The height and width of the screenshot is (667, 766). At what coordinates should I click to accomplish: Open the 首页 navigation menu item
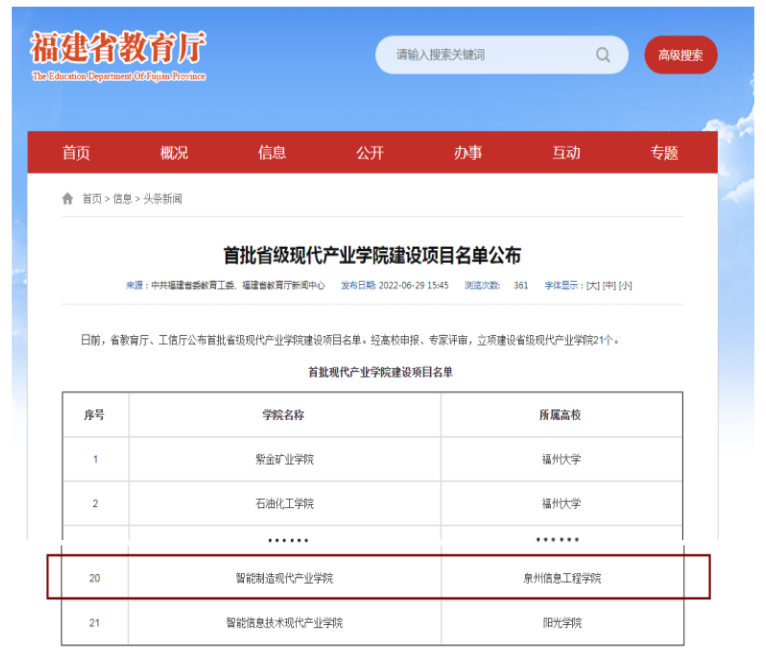point(76,152)
